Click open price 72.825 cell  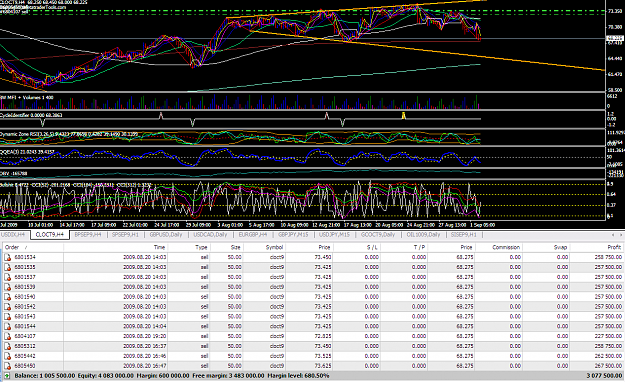[x=323, y=336]
